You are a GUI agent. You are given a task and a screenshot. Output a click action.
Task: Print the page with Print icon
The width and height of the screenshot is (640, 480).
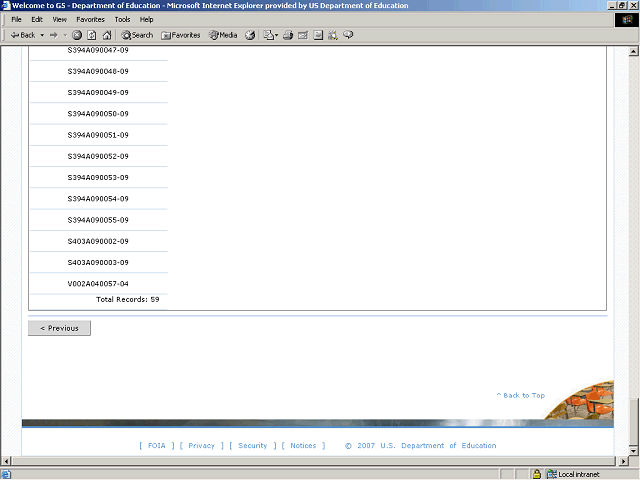(x=288, y=35)
